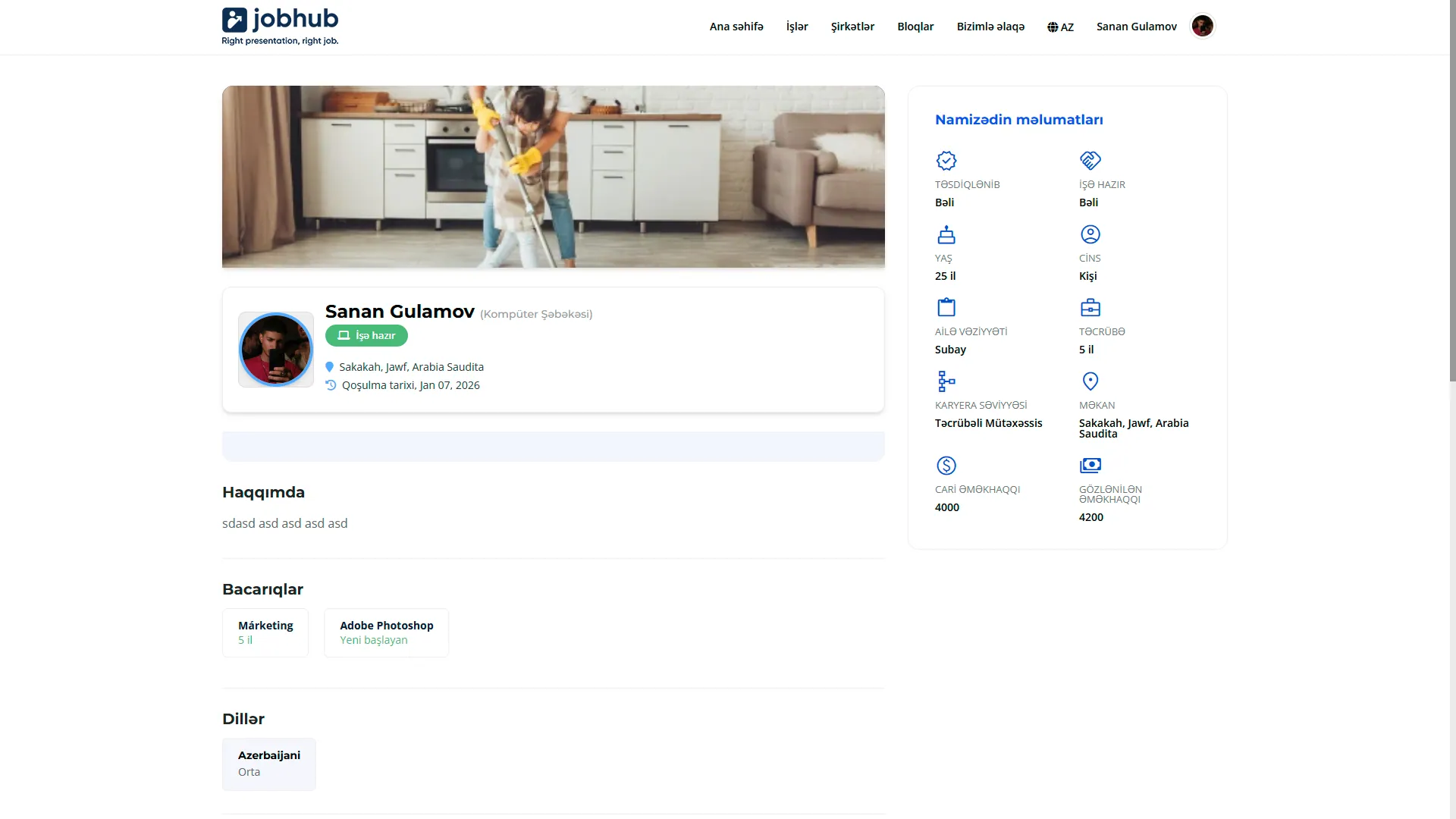
Task: Open the Bizimlə əlaqə link
Action: (x=990, y=27)
